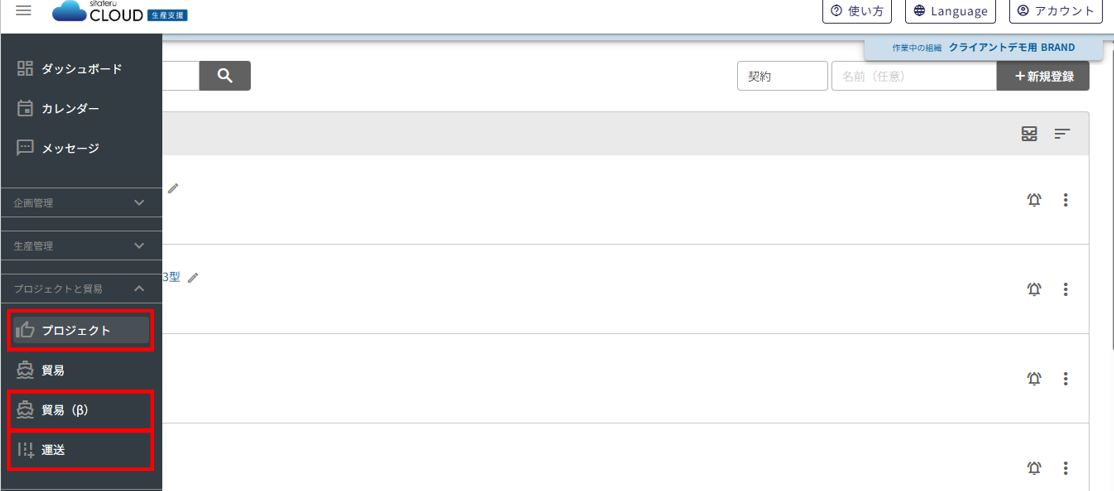The image size is (1114, 491).
Task: Click the pencil edit icon beside 3型
Action: click(x=193, y=278)
